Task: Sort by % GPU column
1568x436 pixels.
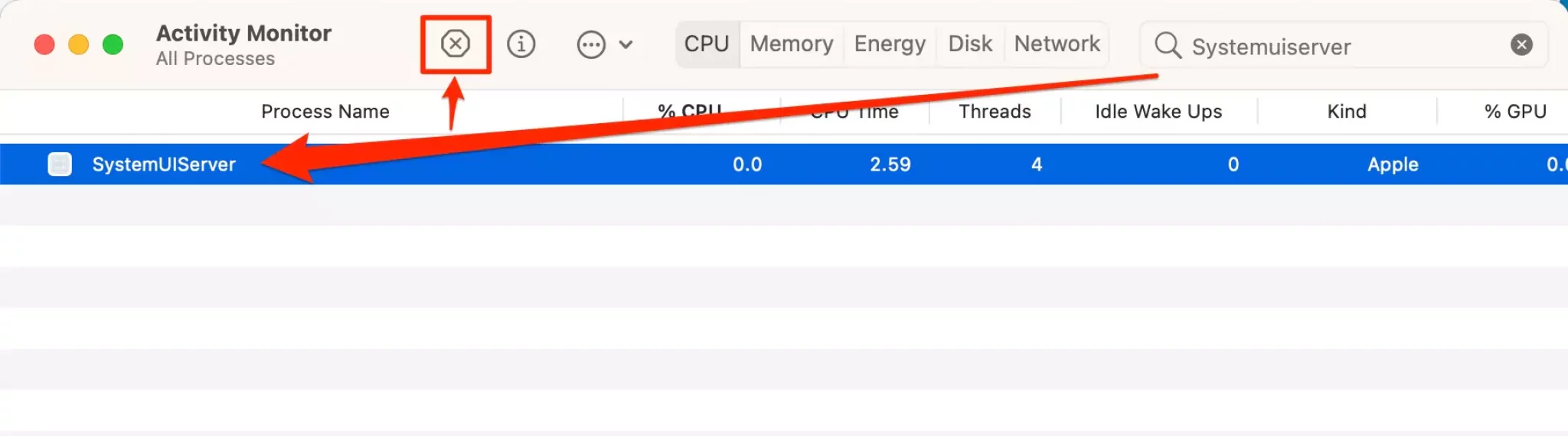Action: click(x=1515, y=112)
